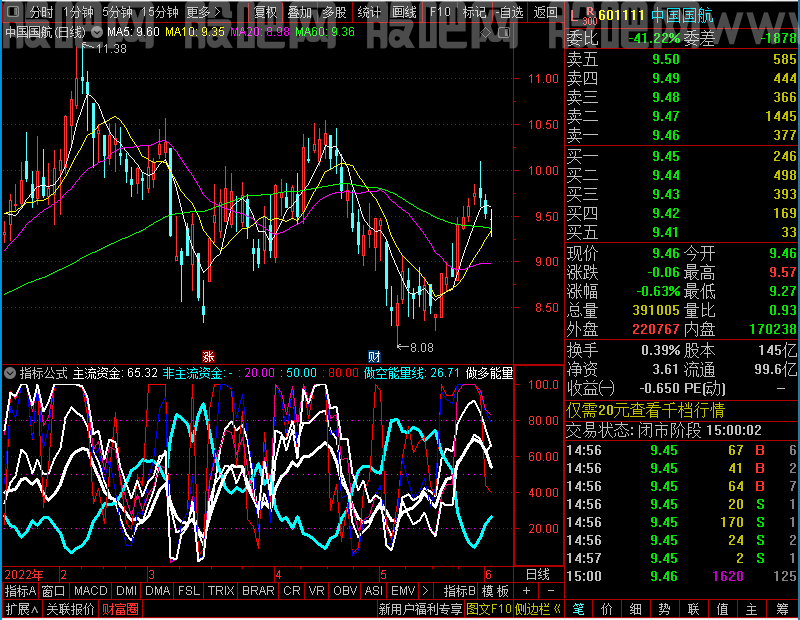
Task: Select the 值 value tab in sidebar
Action: [722, 609]
